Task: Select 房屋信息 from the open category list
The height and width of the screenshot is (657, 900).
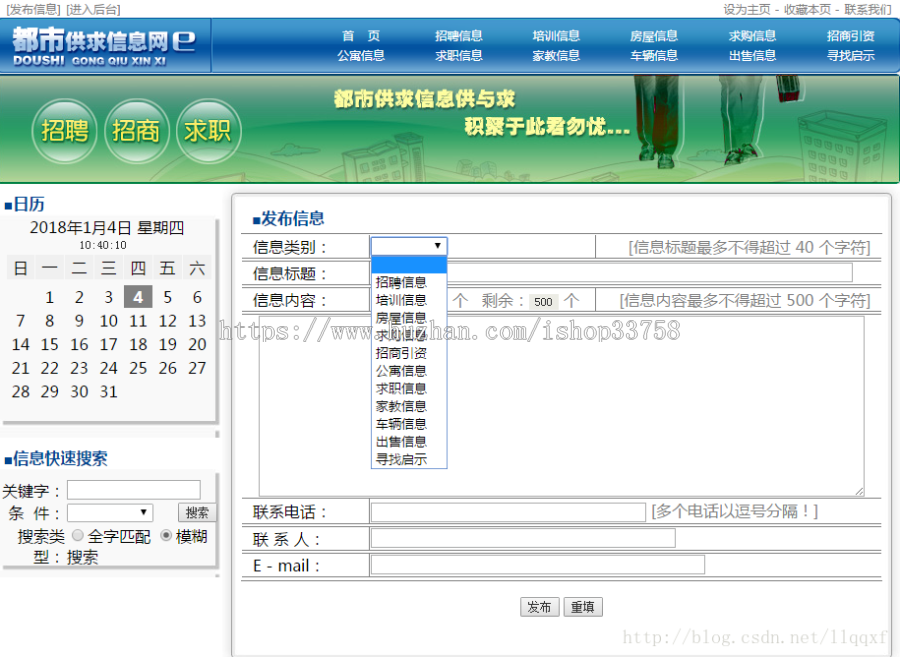Action: tap(401, 318)
